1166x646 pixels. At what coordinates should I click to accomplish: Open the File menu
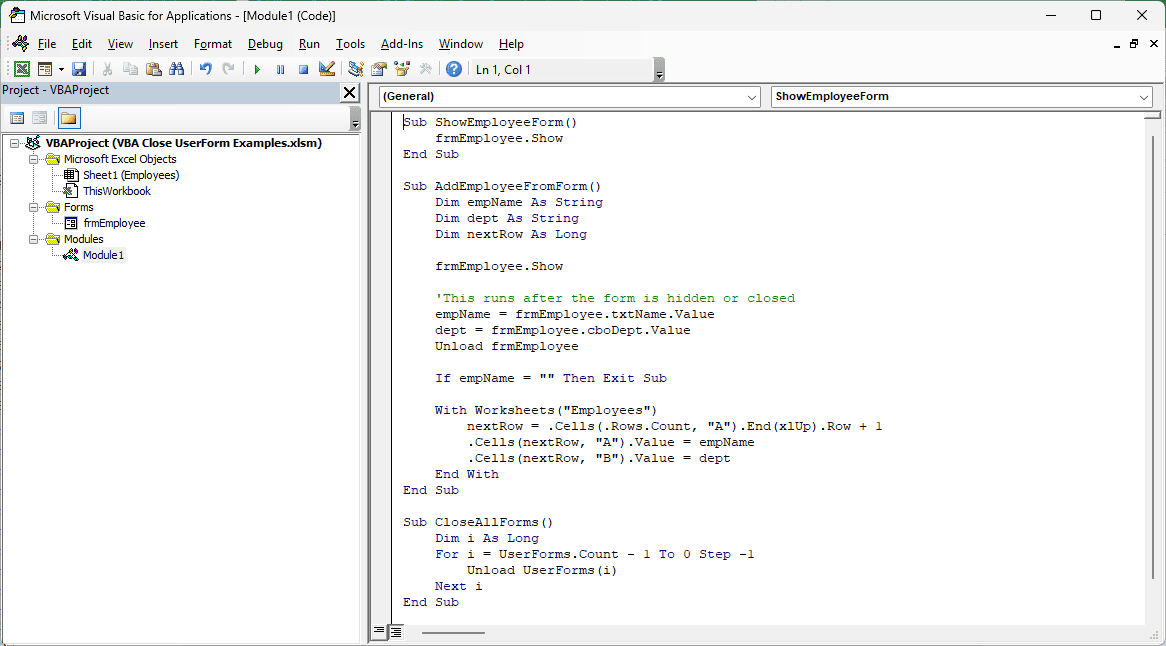(x=47, y=44)
